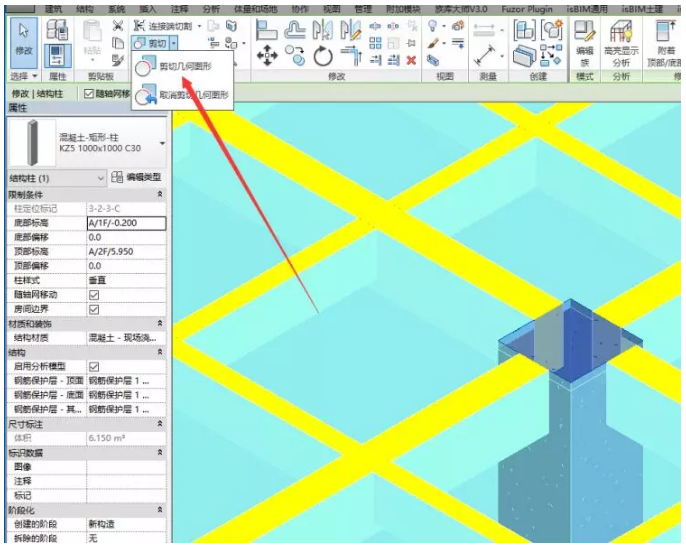Screen dimensions: 686x547
Task: Click the 顶部偏移 value field
Action: [126, 266]
